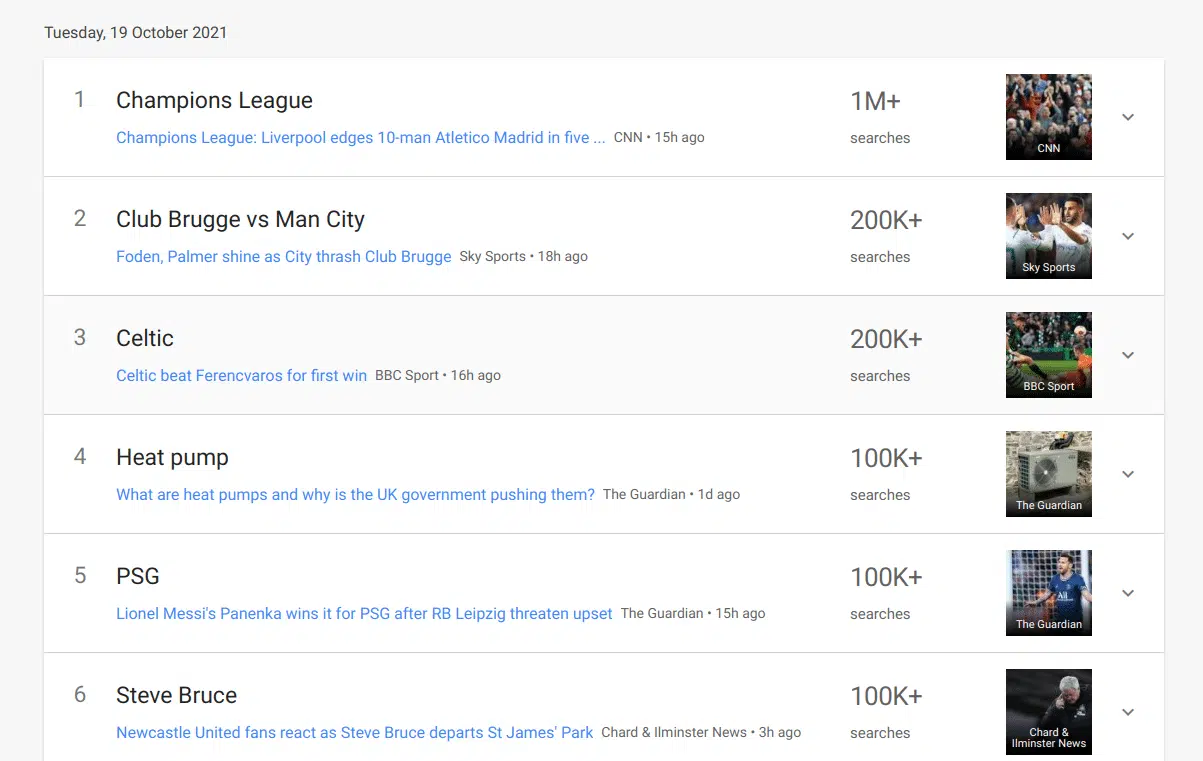This screenshot has height=761, width=1203.
Task: Click the Tuesday, 19 October 2021 date heading
Action: (x=136, y=32)
